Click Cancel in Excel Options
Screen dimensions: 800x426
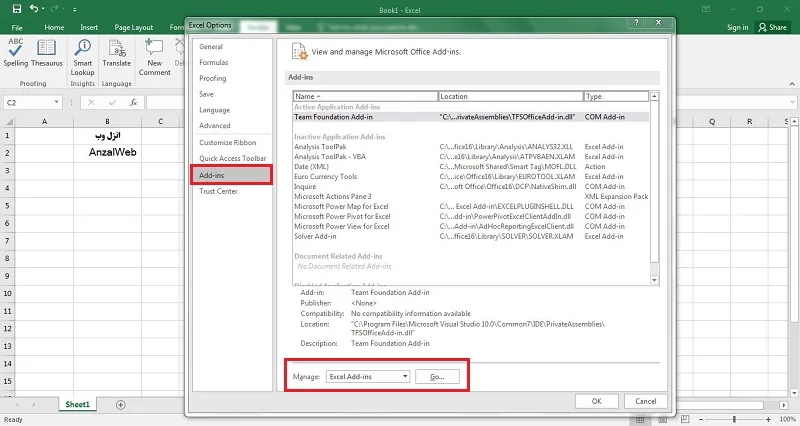tap(645, 401)
